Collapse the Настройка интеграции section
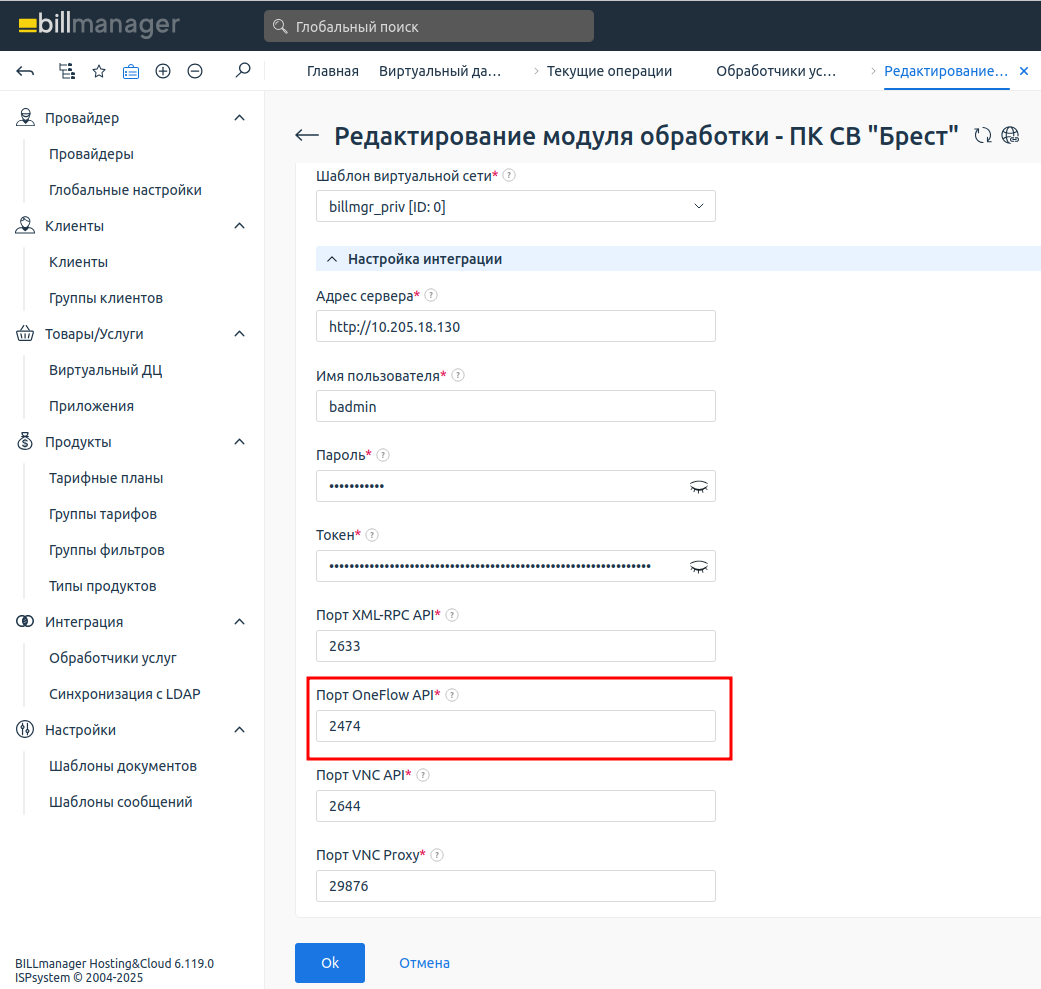The width and height of the screenshot is (1041, 989). click(x=333, y=259)
